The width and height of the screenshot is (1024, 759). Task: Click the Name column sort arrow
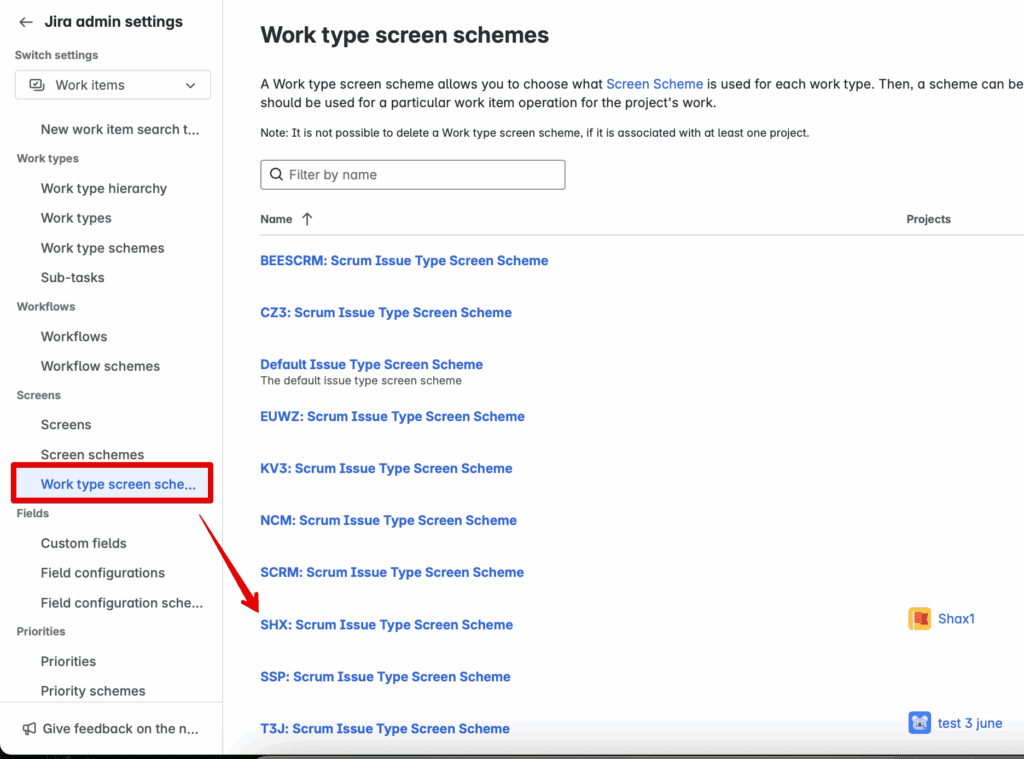pos(307,219)
